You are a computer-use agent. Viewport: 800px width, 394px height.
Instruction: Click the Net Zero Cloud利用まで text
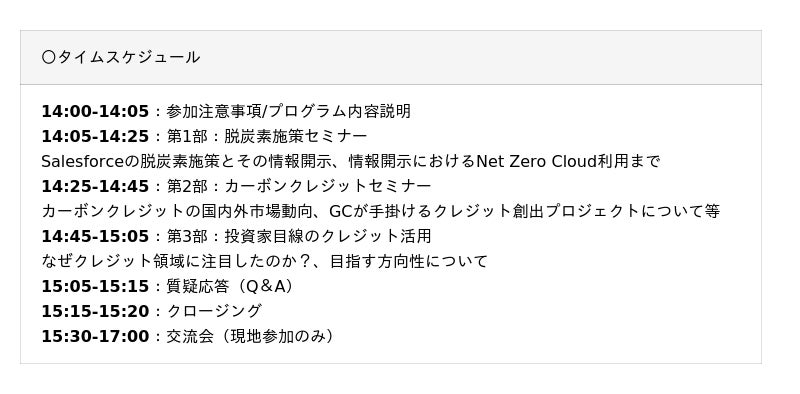point(568,161)
